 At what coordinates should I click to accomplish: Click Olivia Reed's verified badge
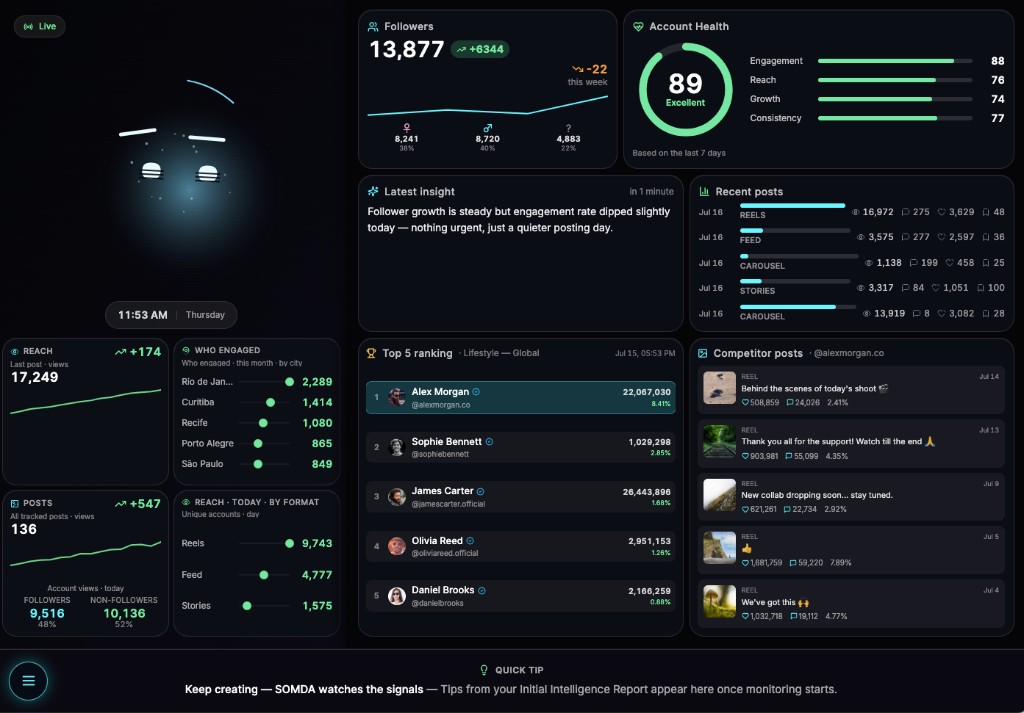pos(470,541)
